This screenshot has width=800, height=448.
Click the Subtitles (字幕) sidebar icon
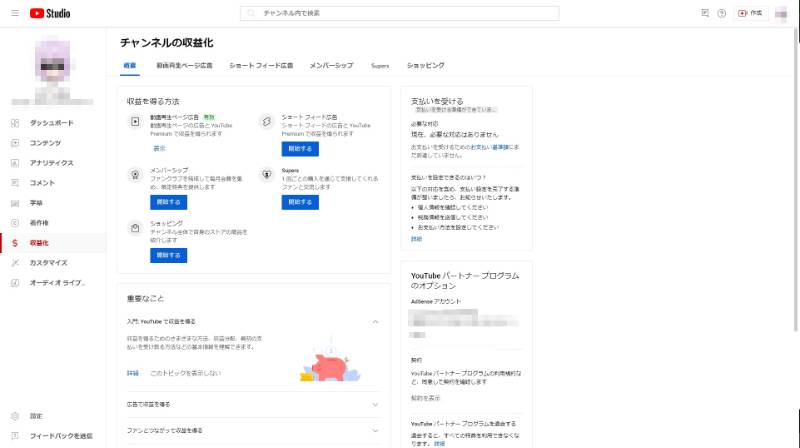click(15, 203)
